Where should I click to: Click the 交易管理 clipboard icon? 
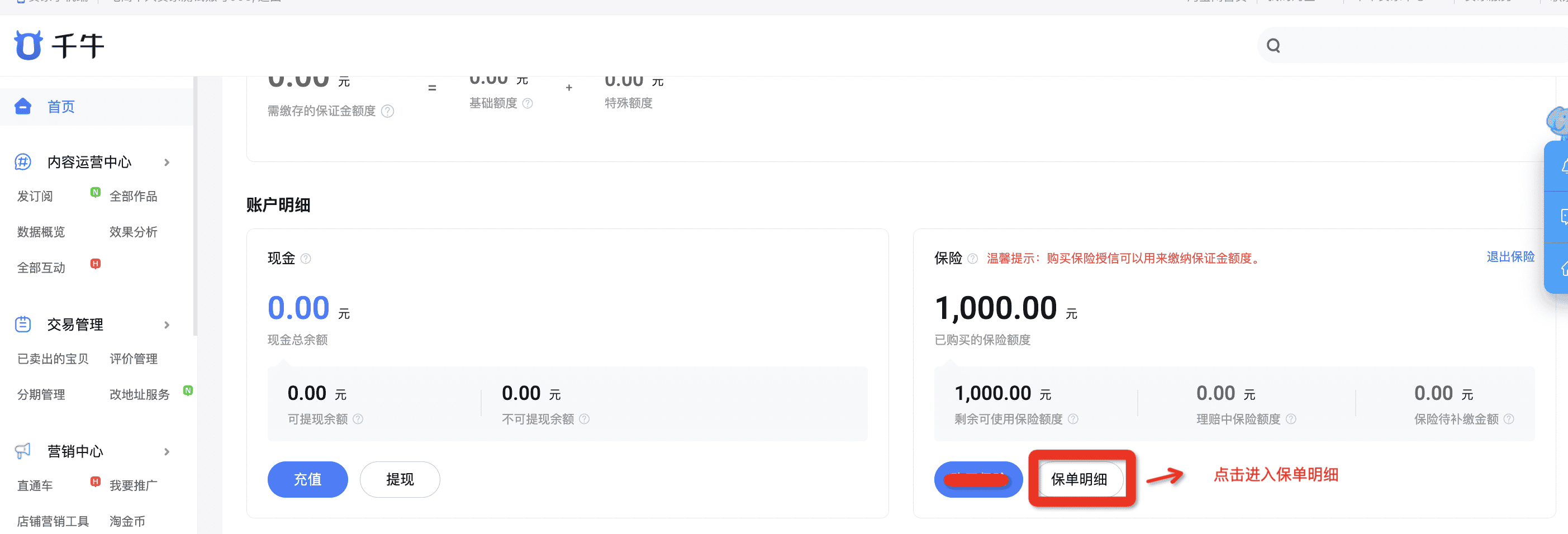click(23, 324)
